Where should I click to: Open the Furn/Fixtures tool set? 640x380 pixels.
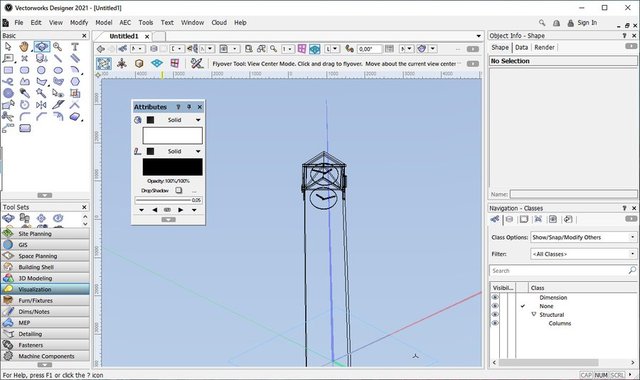pyautogui.click(x=45, y=300)
